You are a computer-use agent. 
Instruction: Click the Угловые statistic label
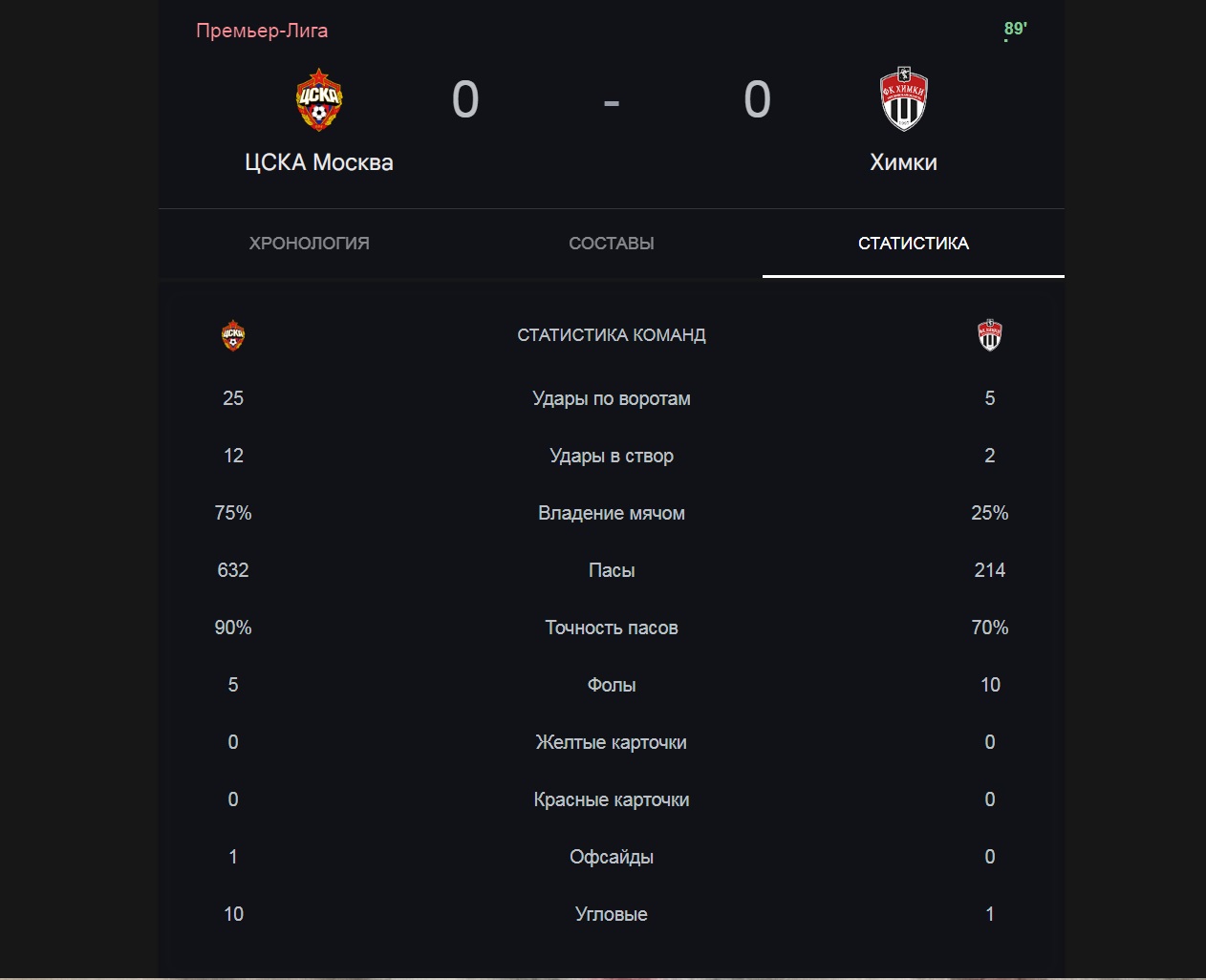pyautogui.click(x=612, y=914)
